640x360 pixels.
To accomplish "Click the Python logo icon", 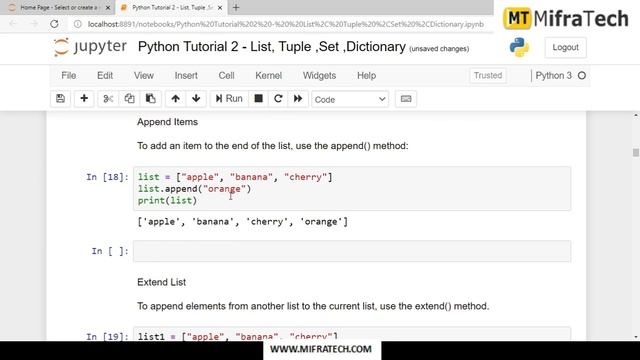I will coord(519,47).
